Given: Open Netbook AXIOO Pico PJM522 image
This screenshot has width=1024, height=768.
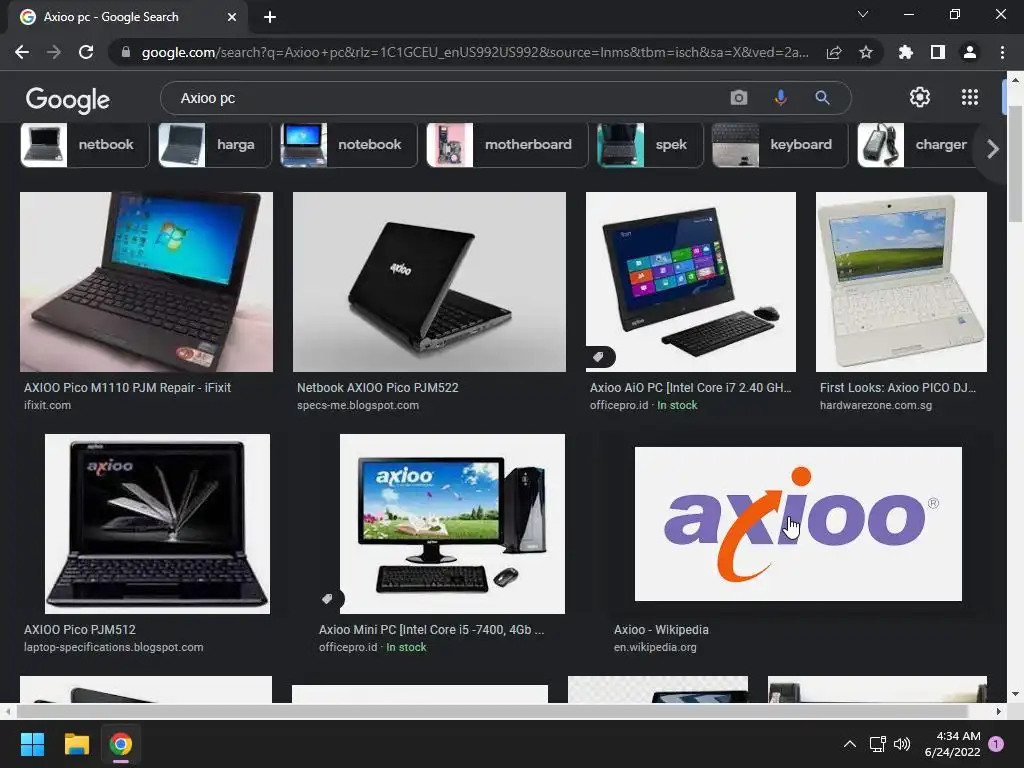Looking at the screenshot, I should click(x=429, y=281).
